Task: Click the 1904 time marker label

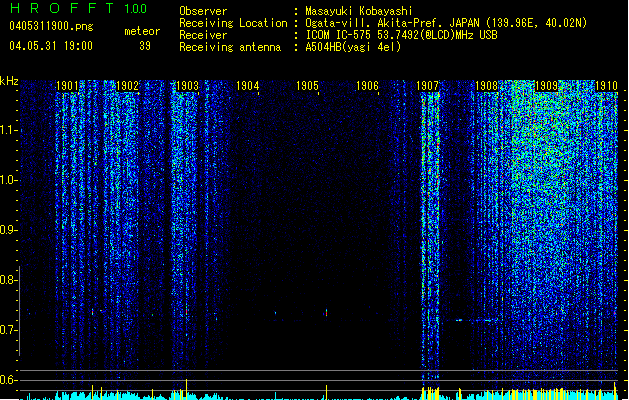Action: (248, 86)
